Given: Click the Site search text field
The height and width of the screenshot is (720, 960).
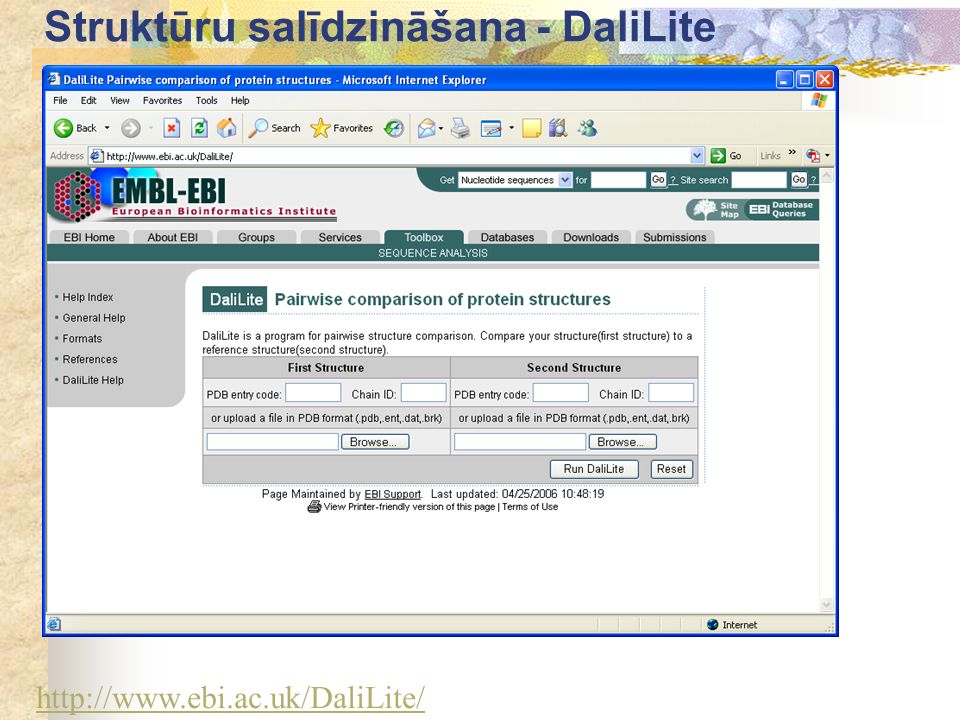Looking at the screenshot, I should [759, 179].
